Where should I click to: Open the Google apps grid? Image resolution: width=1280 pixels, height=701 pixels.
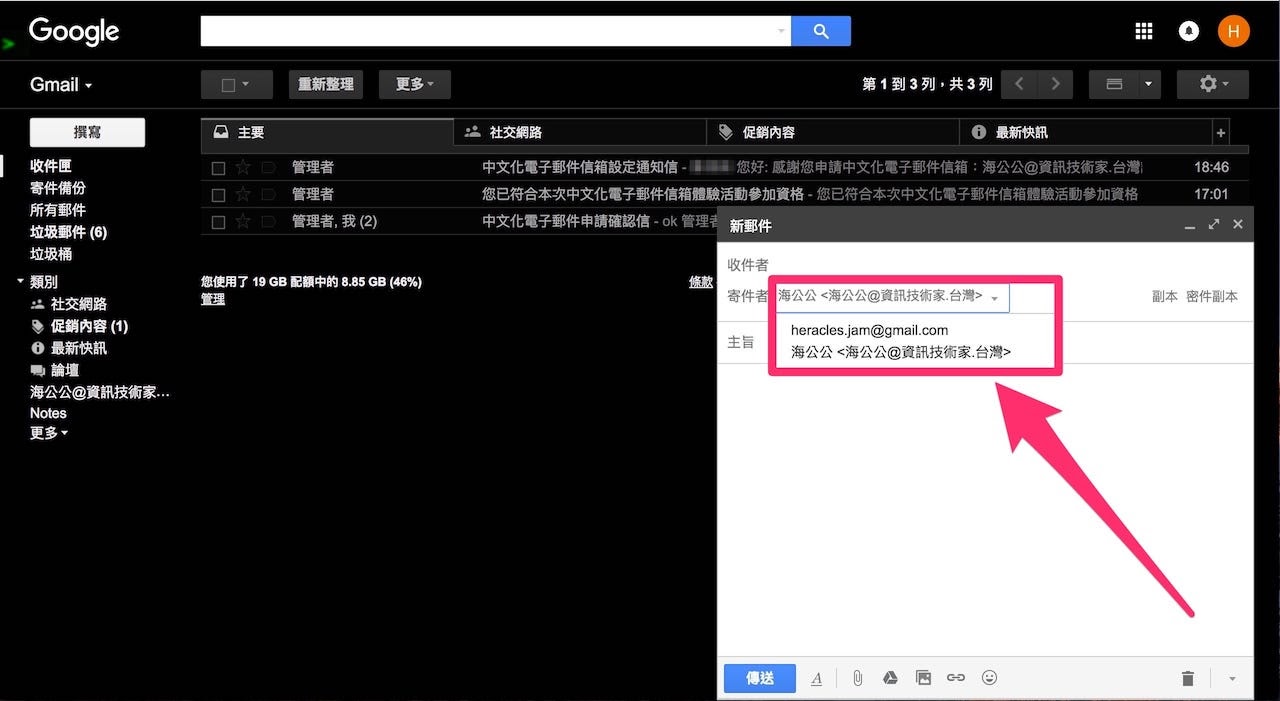1143,31
